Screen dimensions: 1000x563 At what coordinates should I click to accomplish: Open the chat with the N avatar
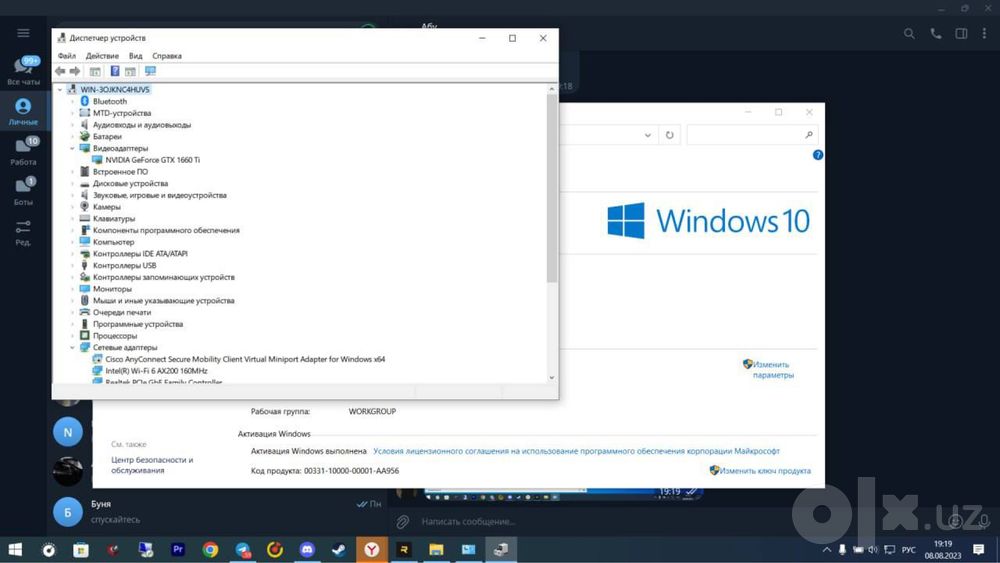coord(68,432)
